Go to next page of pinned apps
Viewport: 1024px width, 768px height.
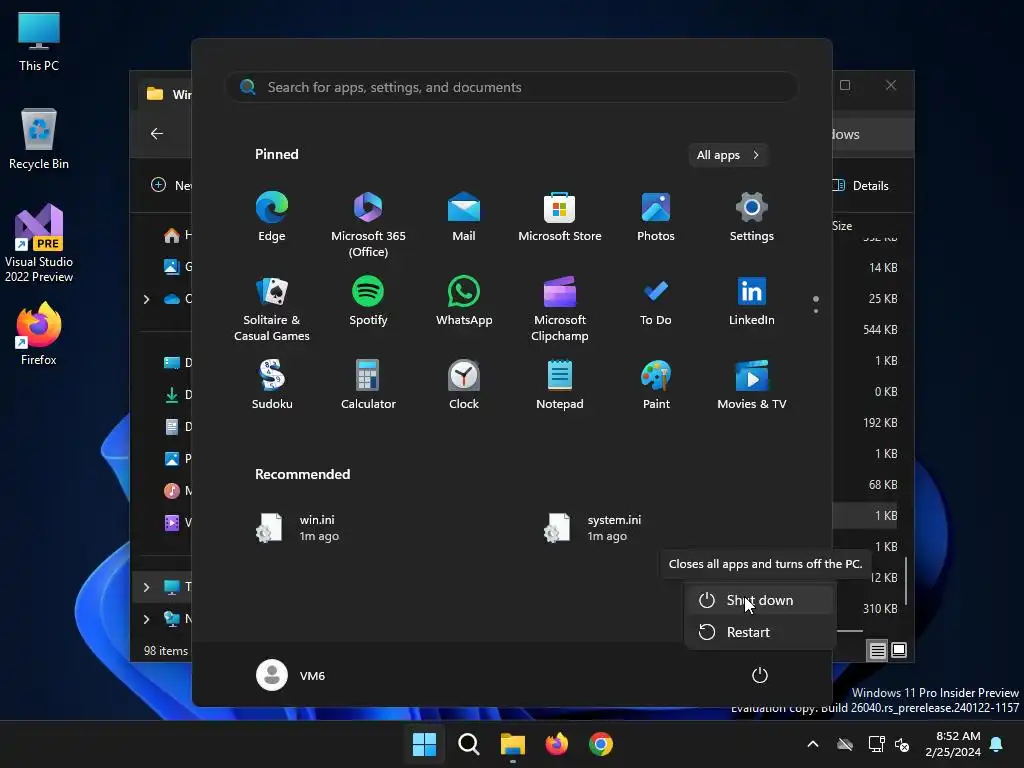click(816, 311)
